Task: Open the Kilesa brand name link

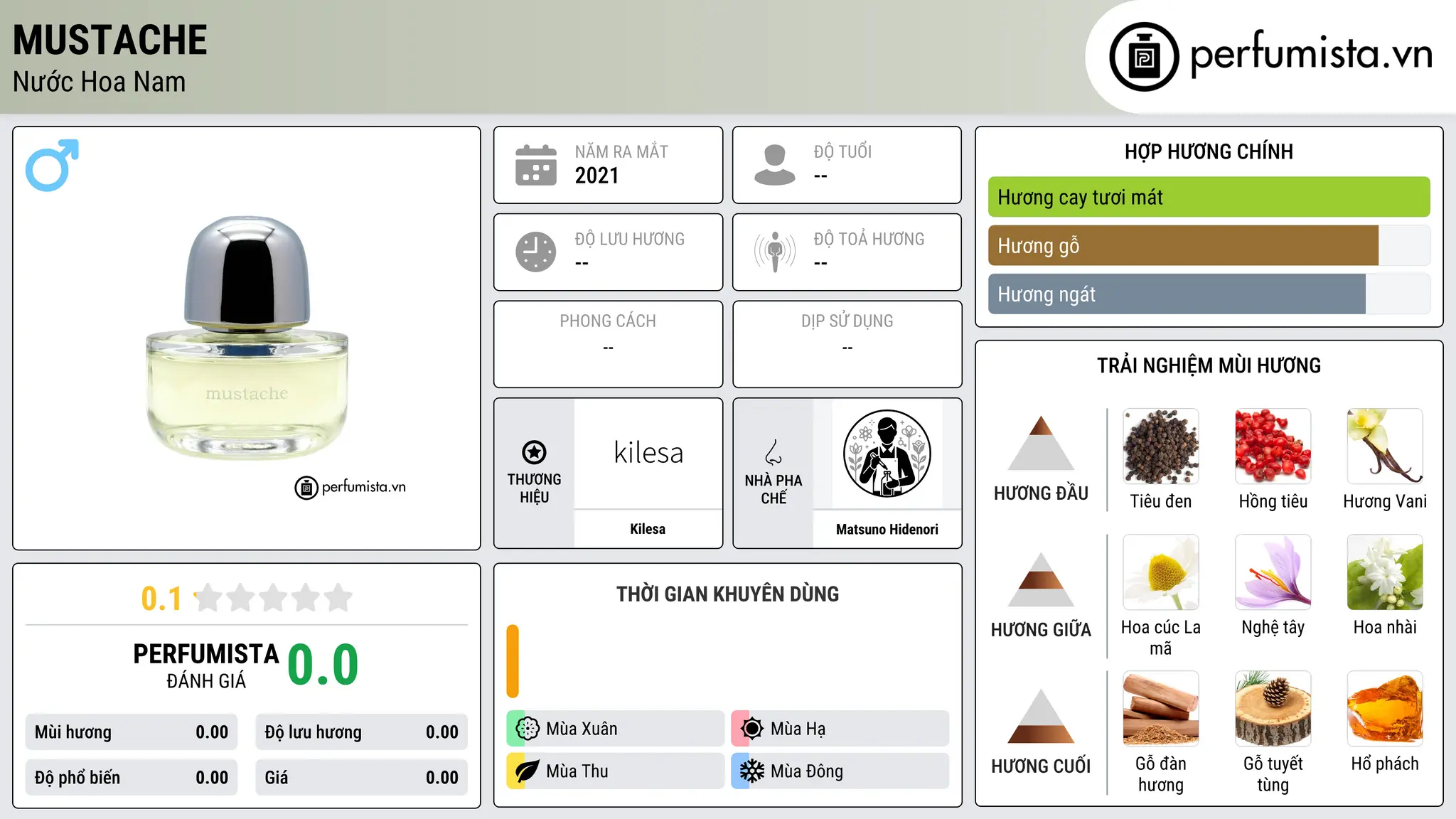Action: pos(648,529)
